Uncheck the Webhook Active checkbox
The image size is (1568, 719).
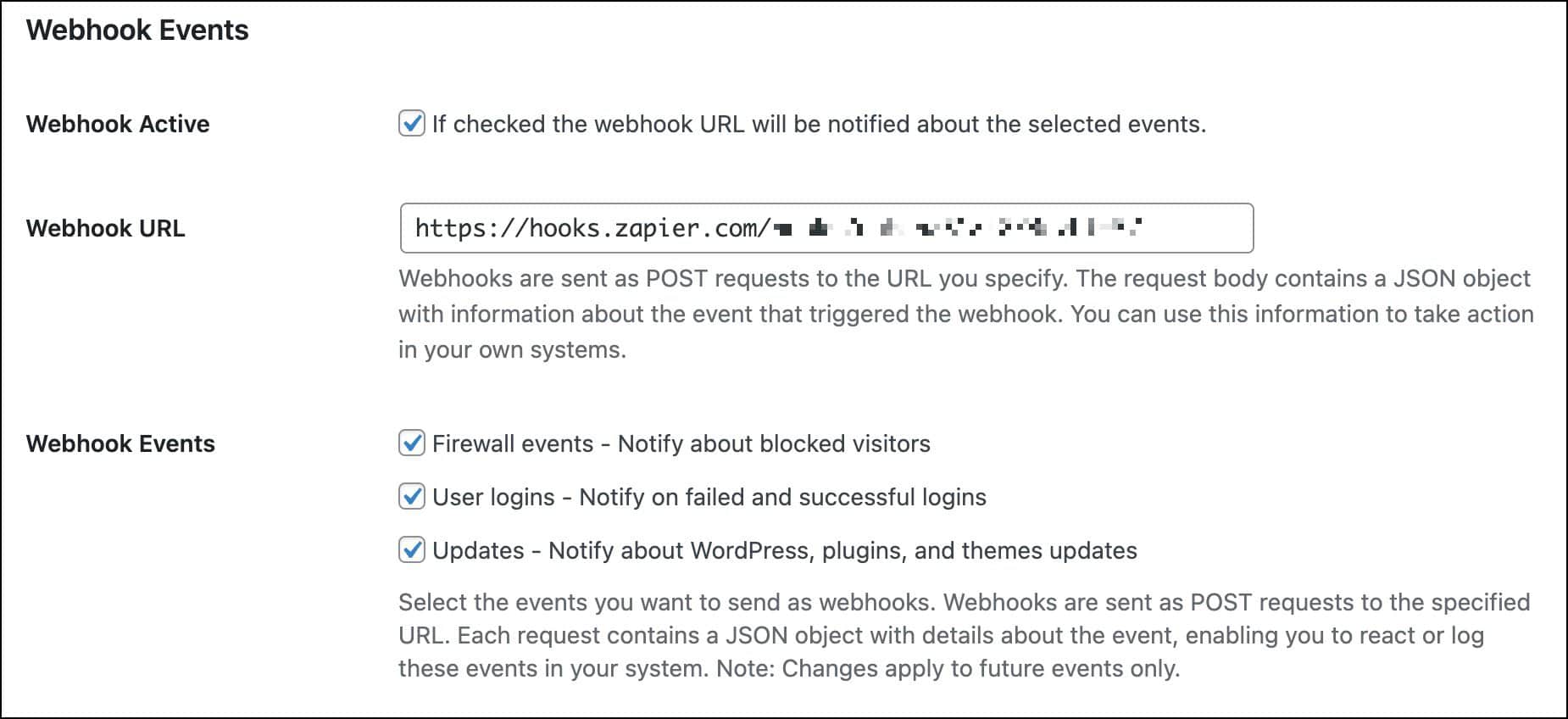coord(413,124)
